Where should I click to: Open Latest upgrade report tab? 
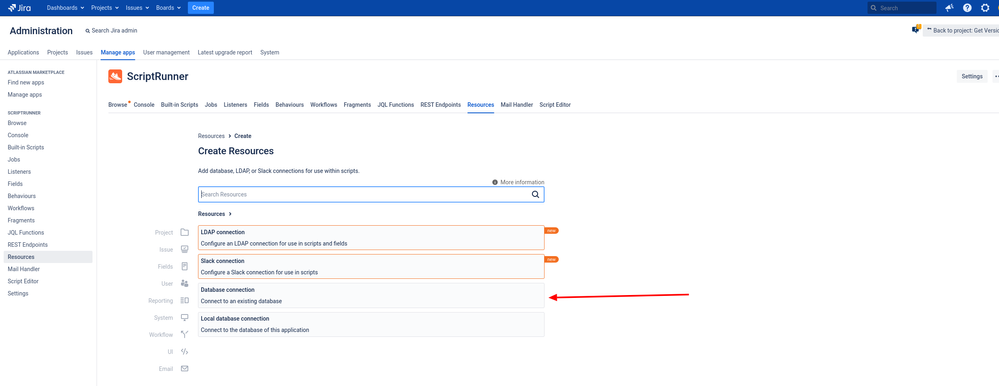click(x=225, y=52)
